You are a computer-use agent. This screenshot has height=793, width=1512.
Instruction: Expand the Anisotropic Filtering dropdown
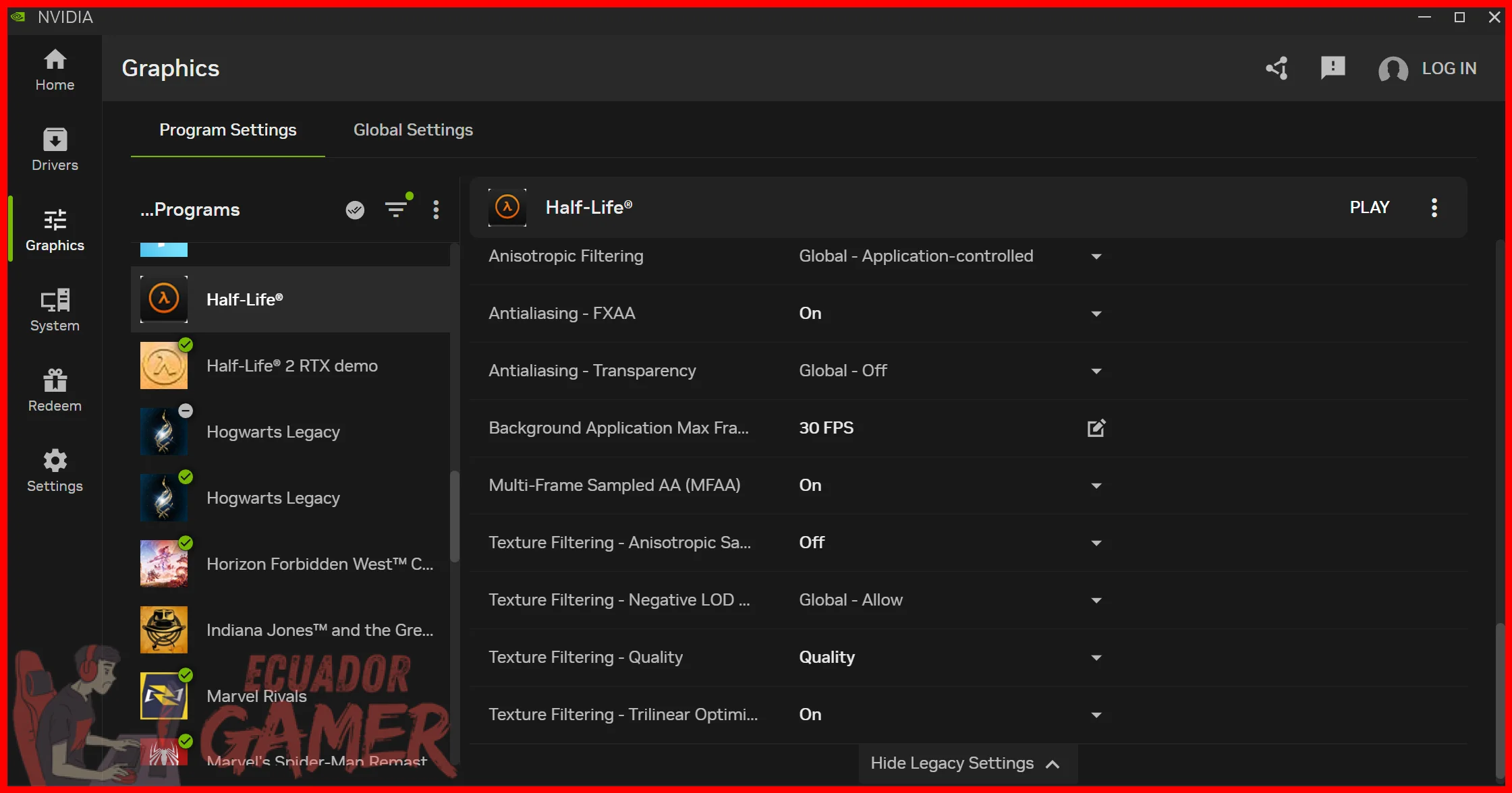pyautogui.click(x=1096, y=256)
